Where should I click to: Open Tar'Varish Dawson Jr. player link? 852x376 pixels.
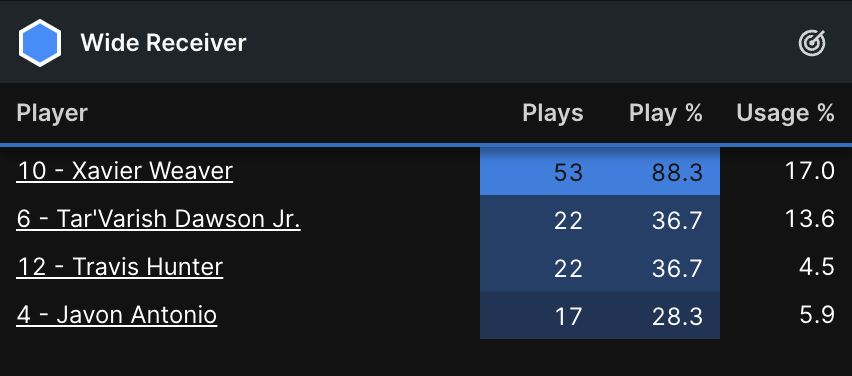[x=159, y=219]
